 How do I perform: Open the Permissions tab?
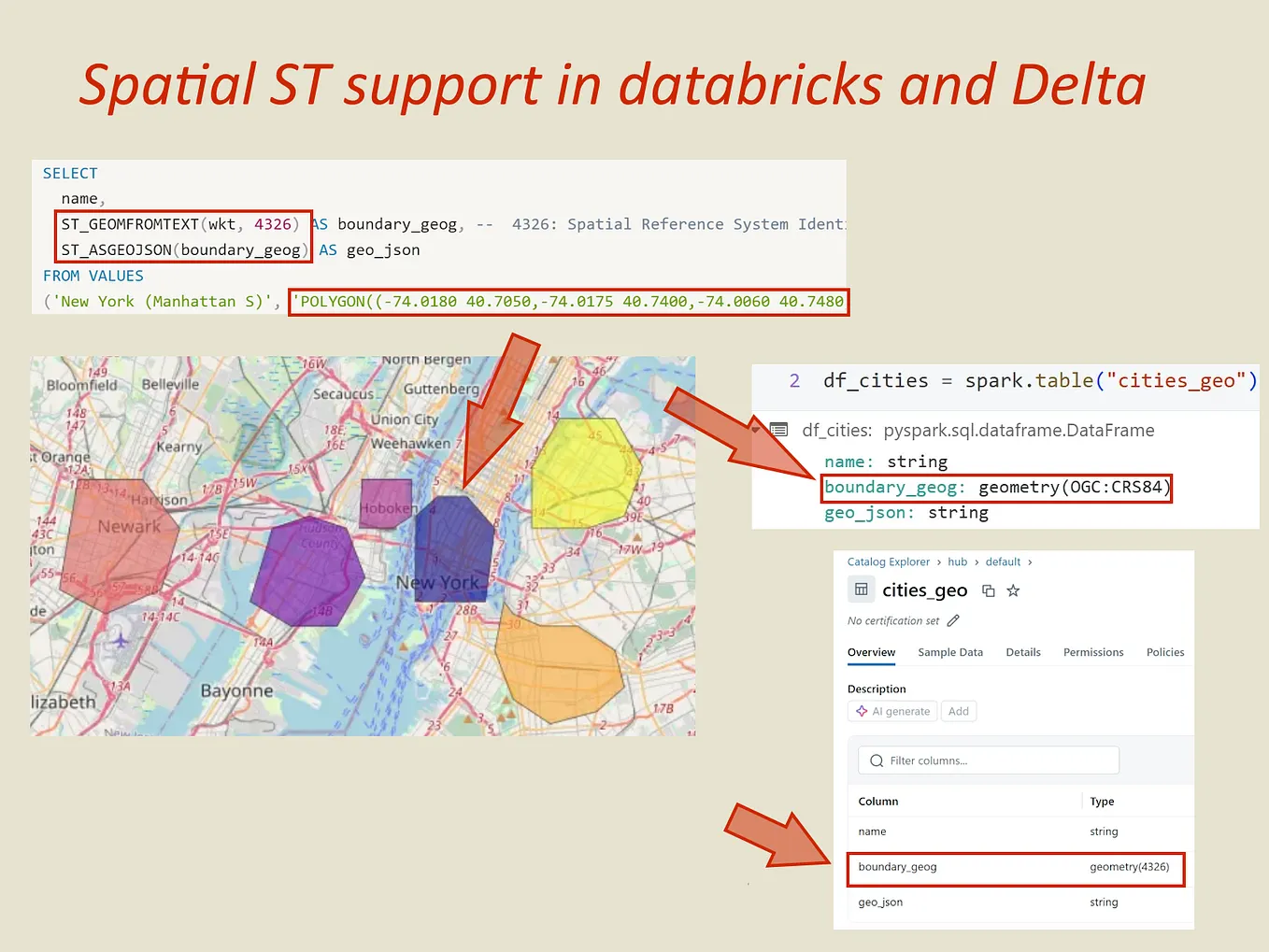[x=1093, y=652]
